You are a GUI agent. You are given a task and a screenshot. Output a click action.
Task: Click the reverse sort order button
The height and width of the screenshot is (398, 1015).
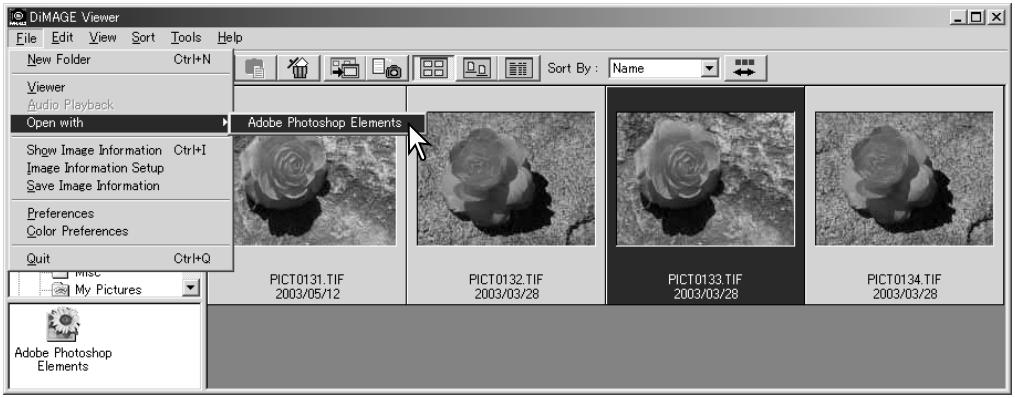[x=745, y=68]
